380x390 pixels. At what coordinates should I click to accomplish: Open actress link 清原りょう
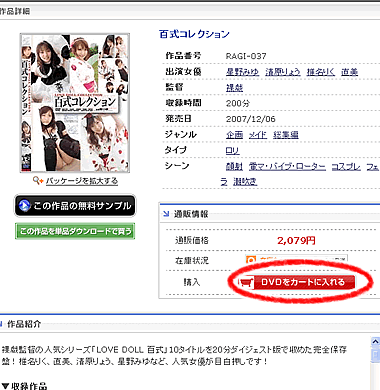click(283, 72)
